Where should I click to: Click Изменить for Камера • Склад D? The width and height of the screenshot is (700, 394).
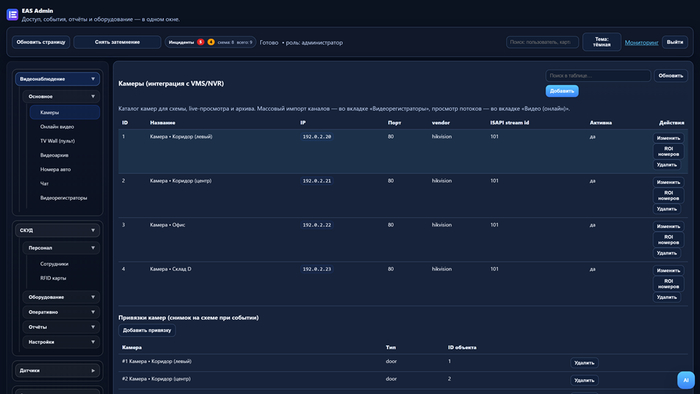[668, 270]
